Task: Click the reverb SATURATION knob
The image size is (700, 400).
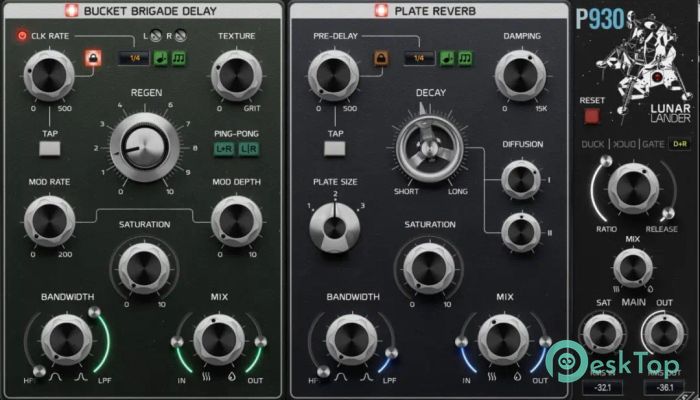Action: 429,268
